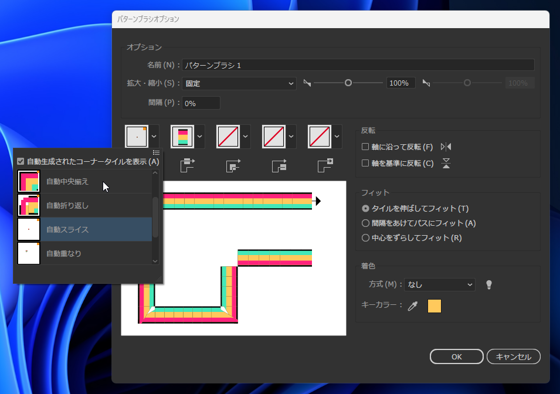Viewport: 560px width, 394px height.
Task: Toggle 自動生成されたコーナータイルを表示 checkbox
Action: coord(21,161)
